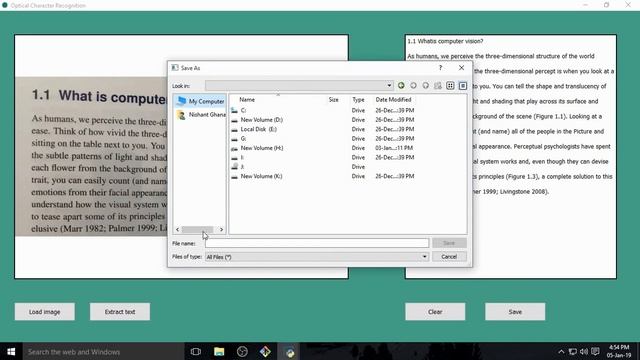Click Load image button in main window
This screenshot has height=360, width=640.
coord(44,312)
